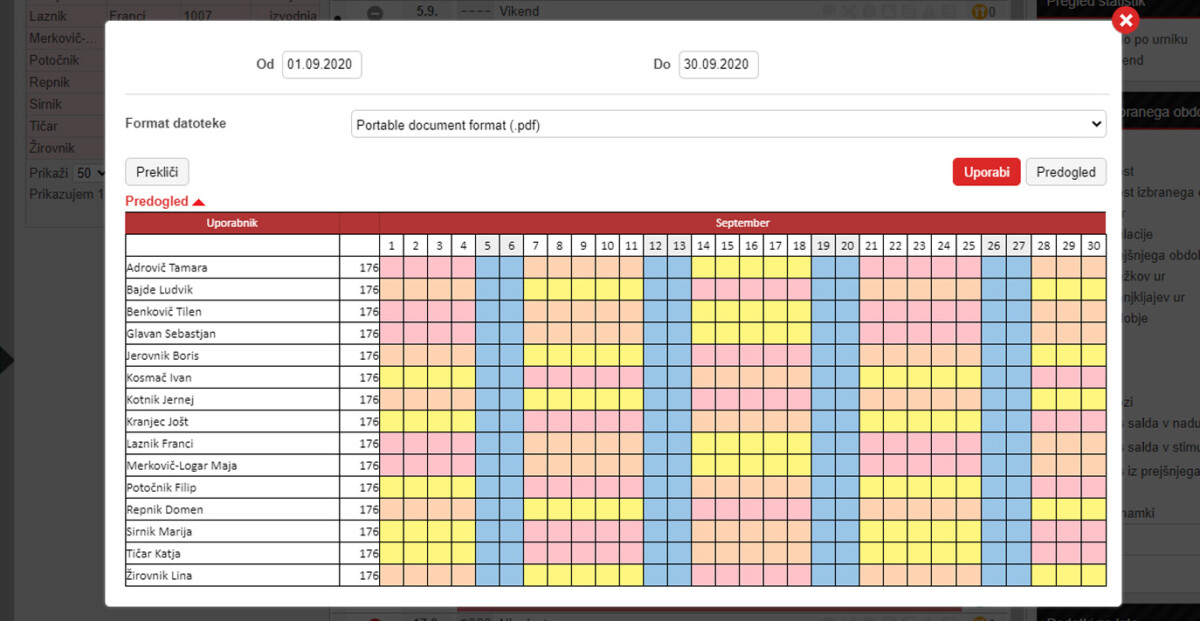Click the red Uporabi button

(986, 172)
